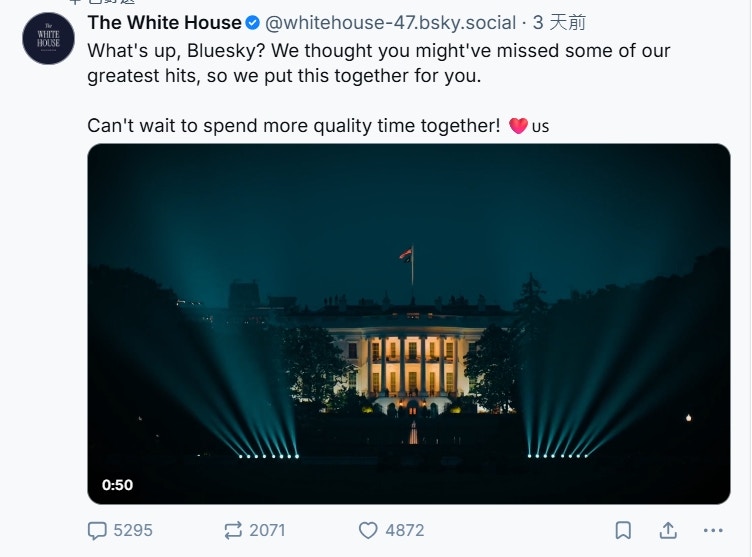This screenshot has height=557, width=752.
Task: Click the blue verified checkmark badge
Action: click(254, 22)
